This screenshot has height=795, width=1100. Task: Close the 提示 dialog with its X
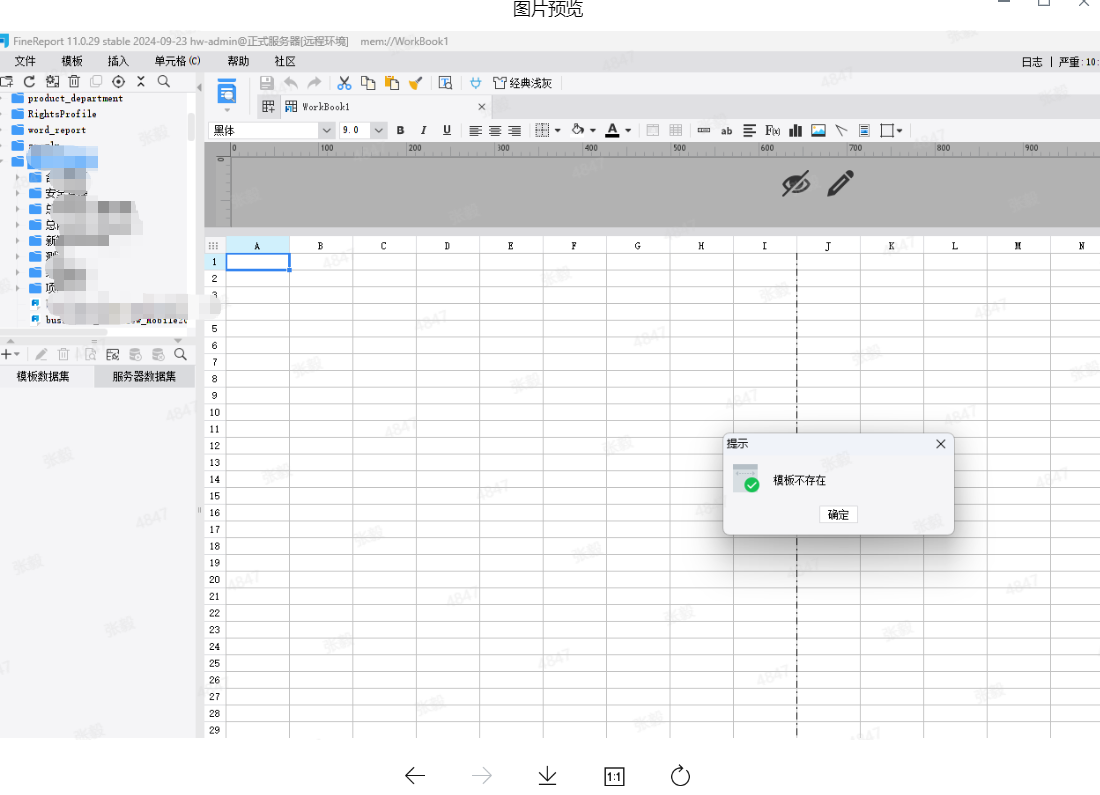[941, 444]
